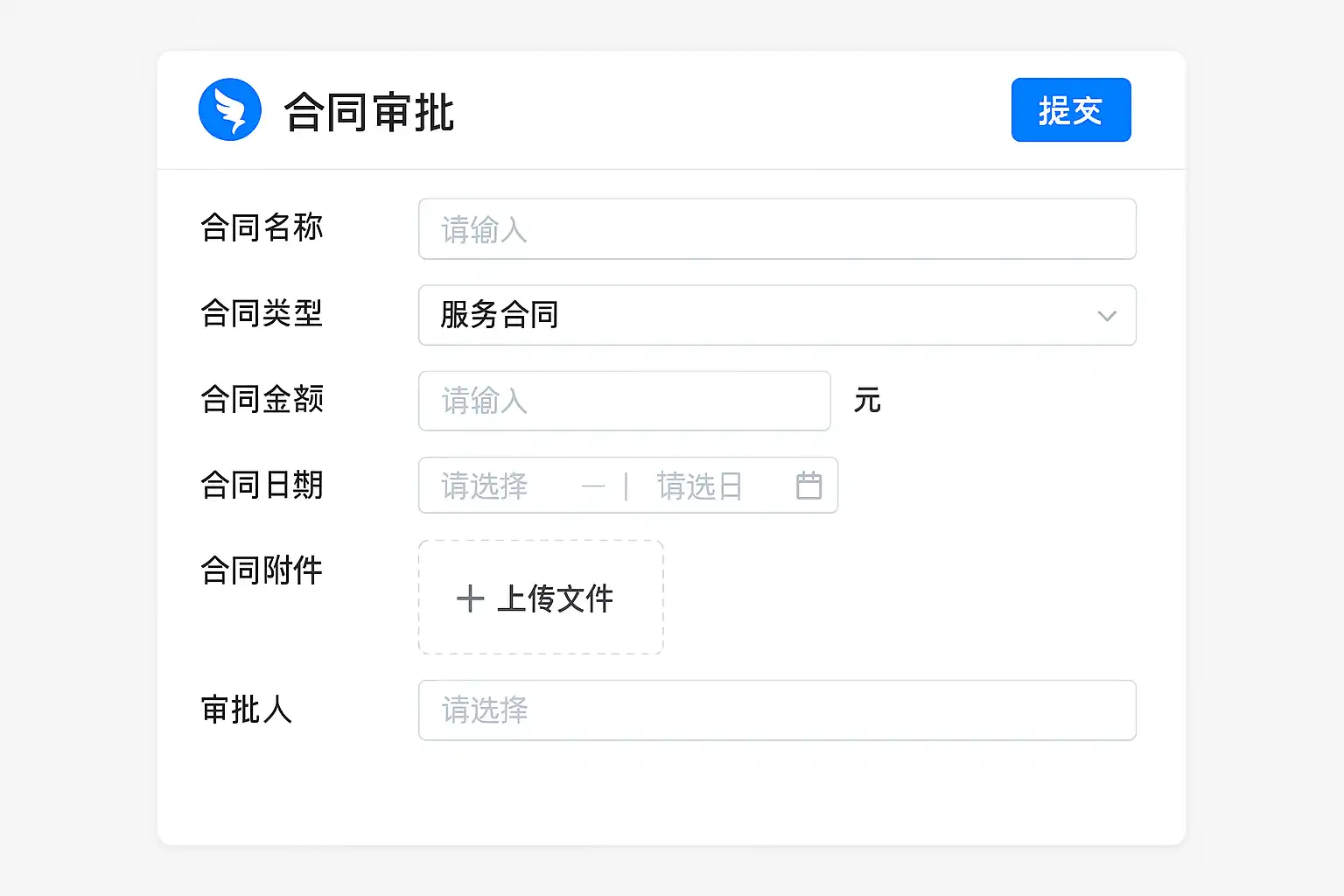1344x896 pixels.
Task: Click the 合同类型 field label
Action: (262, 313)
